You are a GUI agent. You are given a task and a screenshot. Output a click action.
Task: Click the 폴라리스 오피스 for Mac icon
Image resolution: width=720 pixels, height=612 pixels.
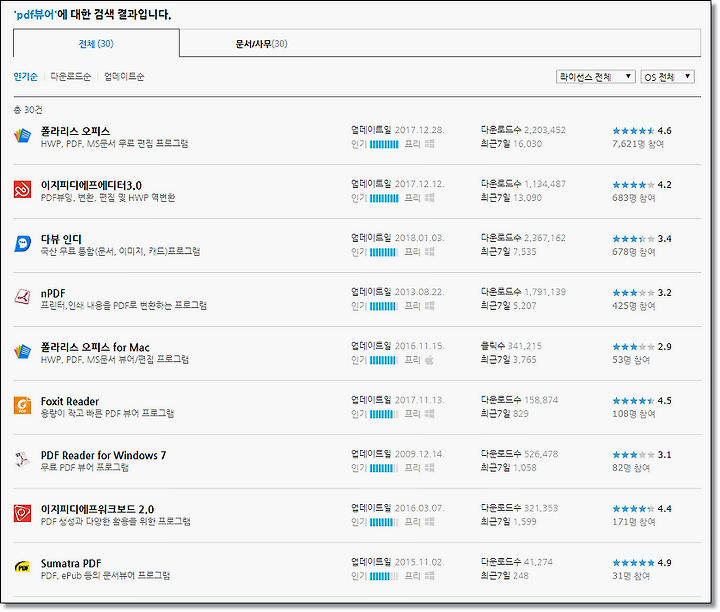click(x=22, y=352)
